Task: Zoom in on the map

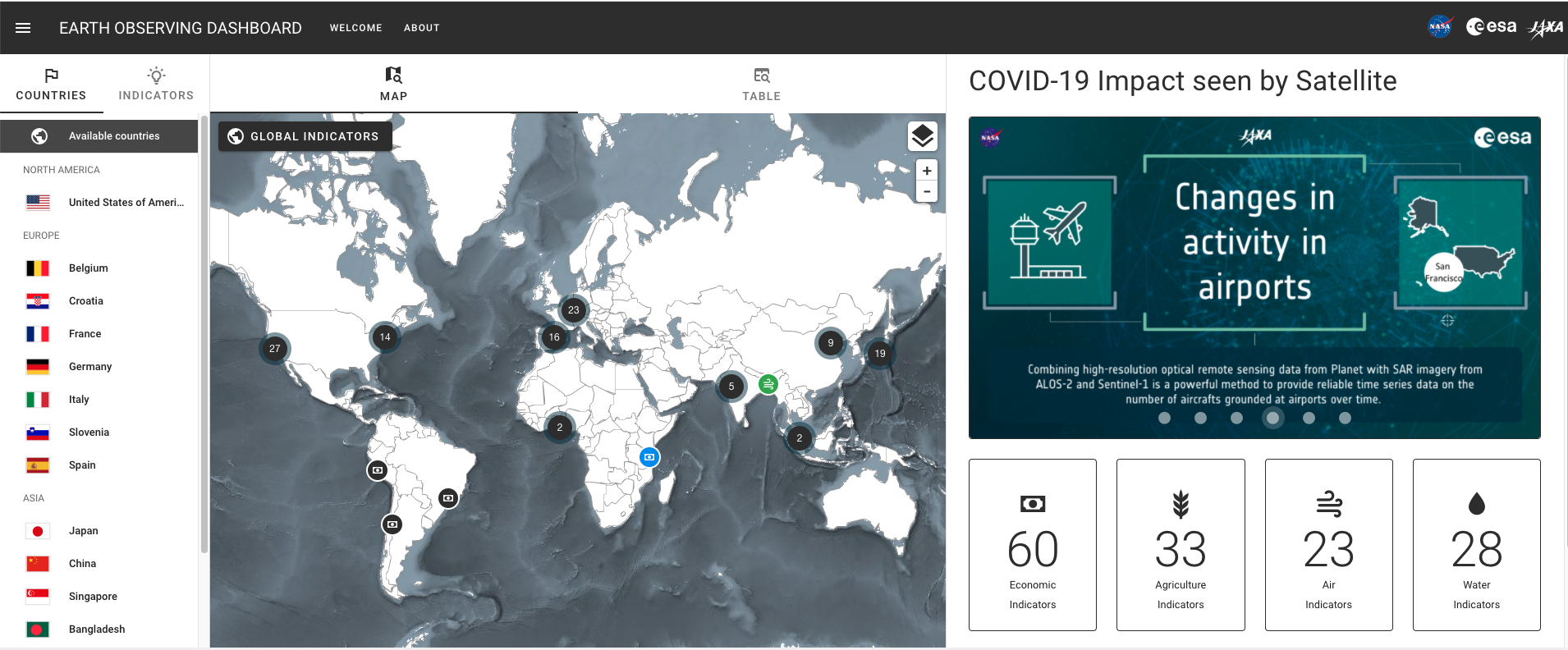Action: tap(927, 171)
